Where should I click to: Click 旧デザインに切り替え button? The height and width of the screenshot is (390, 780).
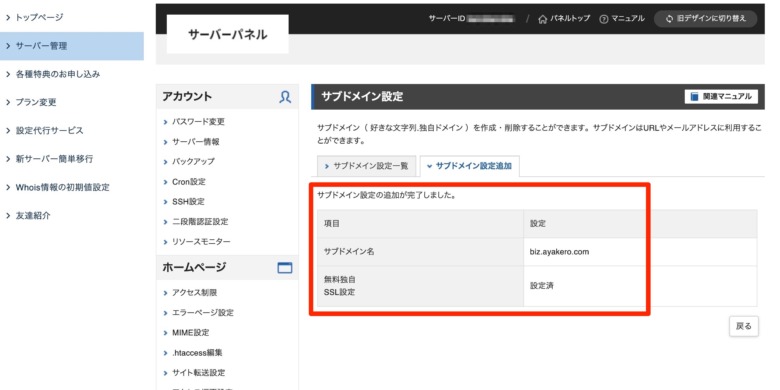pyautogui.click(x=706, y=19)
